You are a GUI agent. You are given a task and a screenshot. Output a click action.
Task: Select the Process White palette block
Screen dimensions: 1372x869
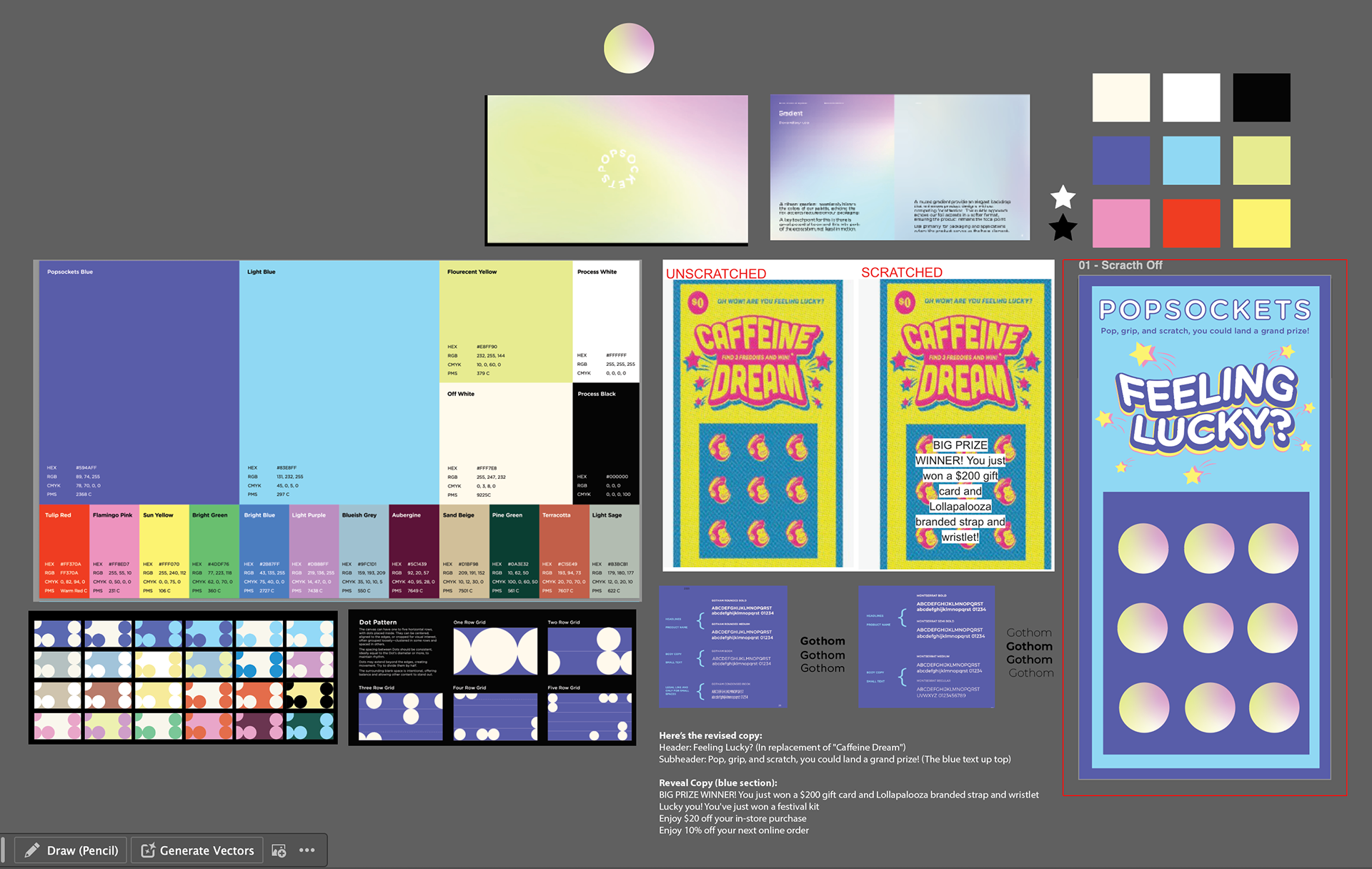(606, 322)
